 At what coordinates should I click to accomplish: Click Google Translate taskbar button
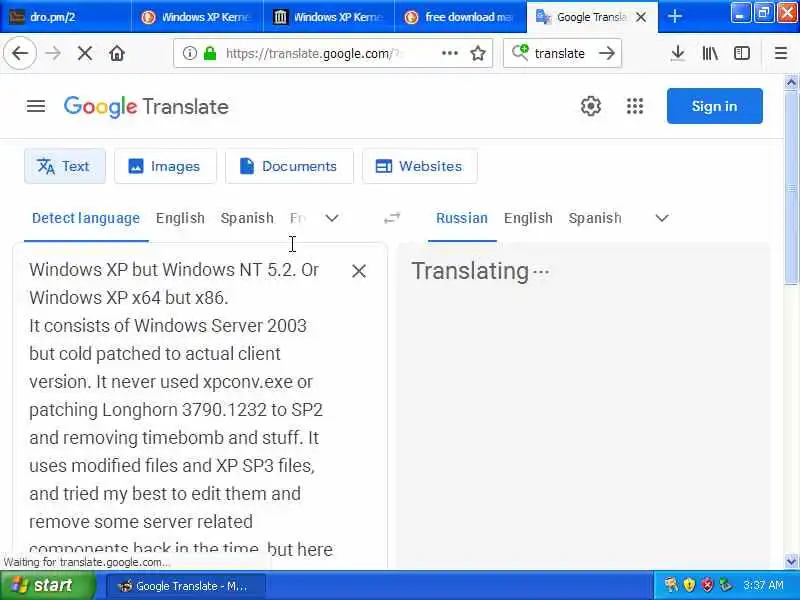point(185,586)
